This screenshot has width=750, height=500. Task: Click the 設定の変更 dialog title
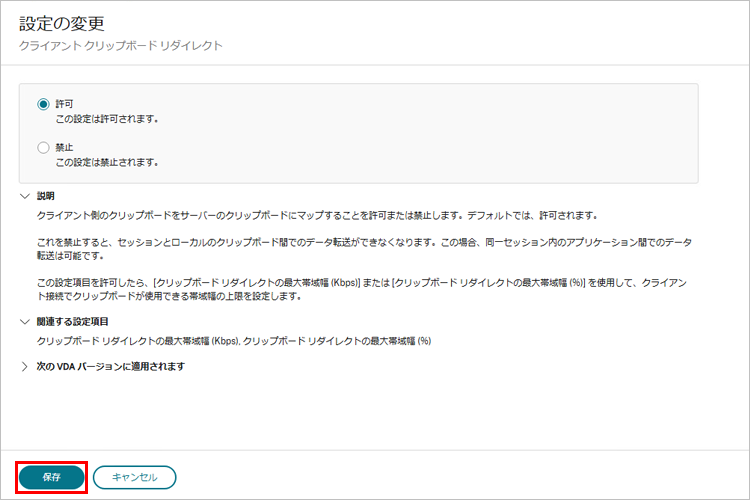(x=61, y=23)
